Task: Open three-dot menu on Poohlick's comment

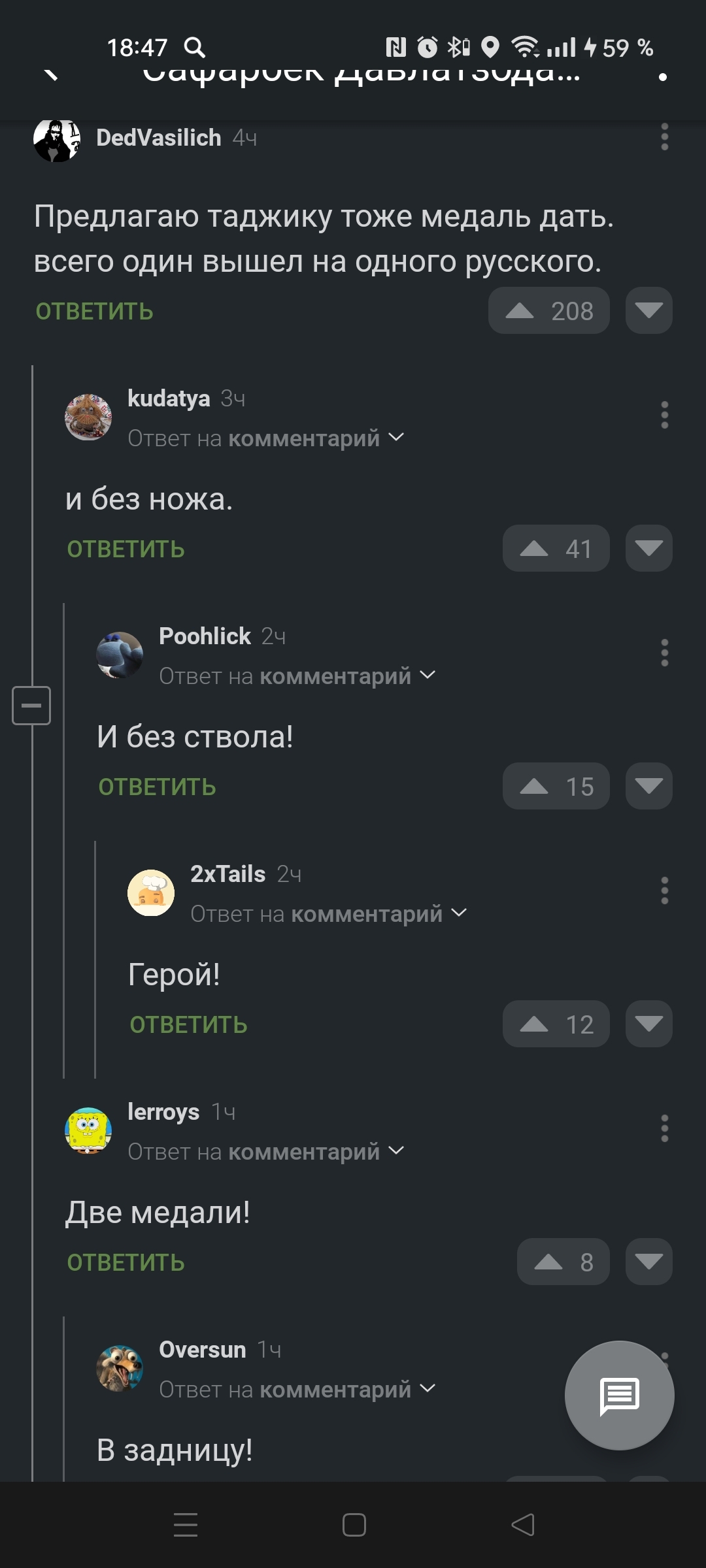Action: (664, 653)
